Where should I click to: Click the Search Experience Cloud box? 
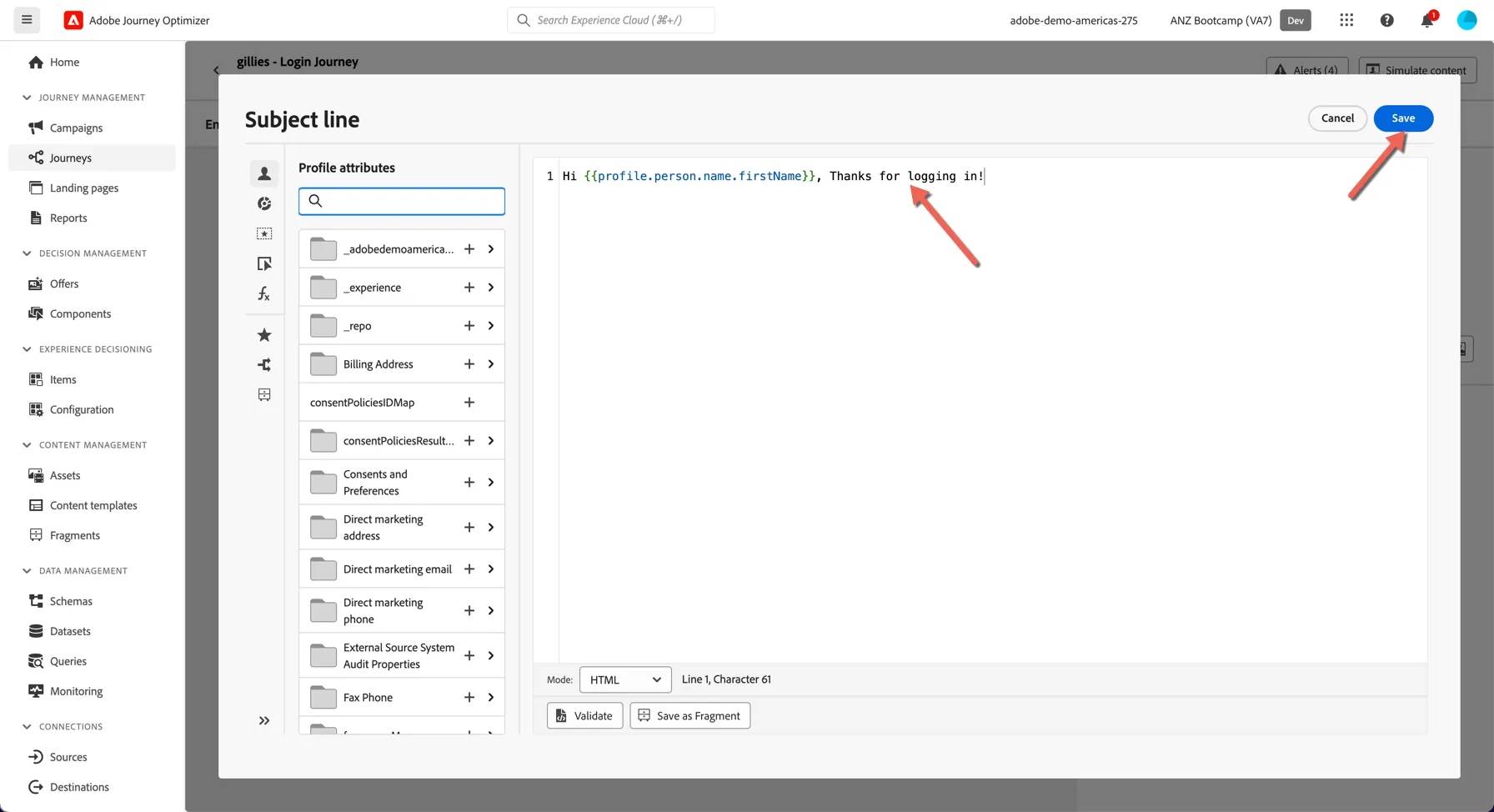coord(611,20)
